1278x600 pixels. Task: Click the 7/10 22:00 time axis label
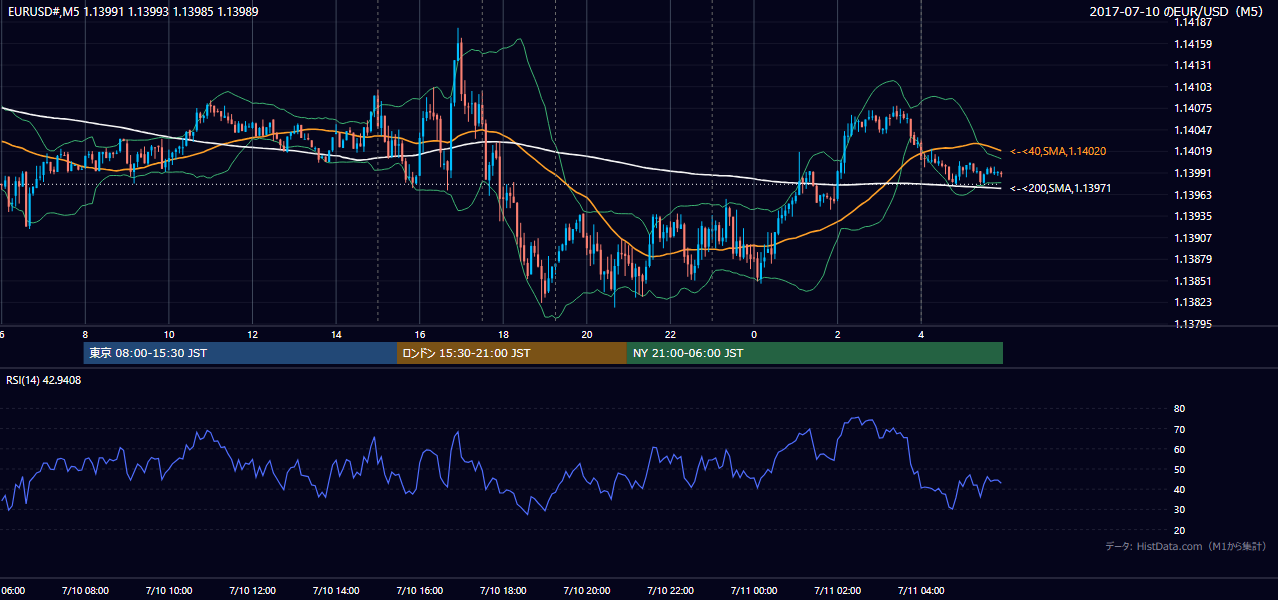[670, 591]
